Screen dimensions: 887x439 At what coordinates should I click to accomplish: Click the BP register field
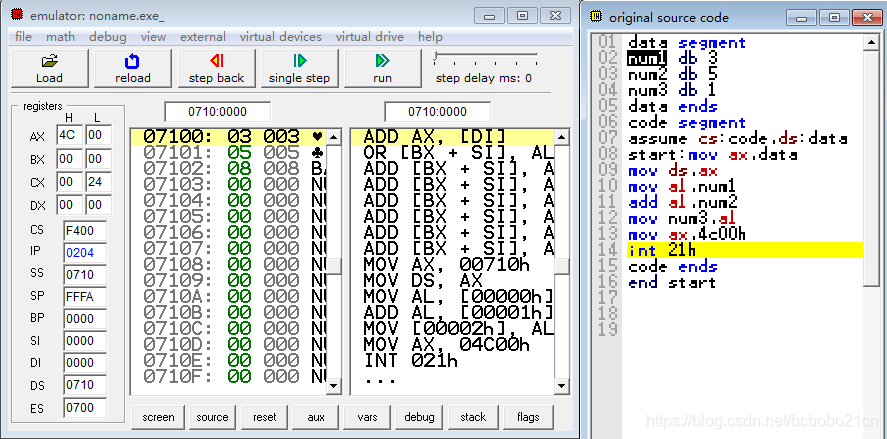pos(85,319)
